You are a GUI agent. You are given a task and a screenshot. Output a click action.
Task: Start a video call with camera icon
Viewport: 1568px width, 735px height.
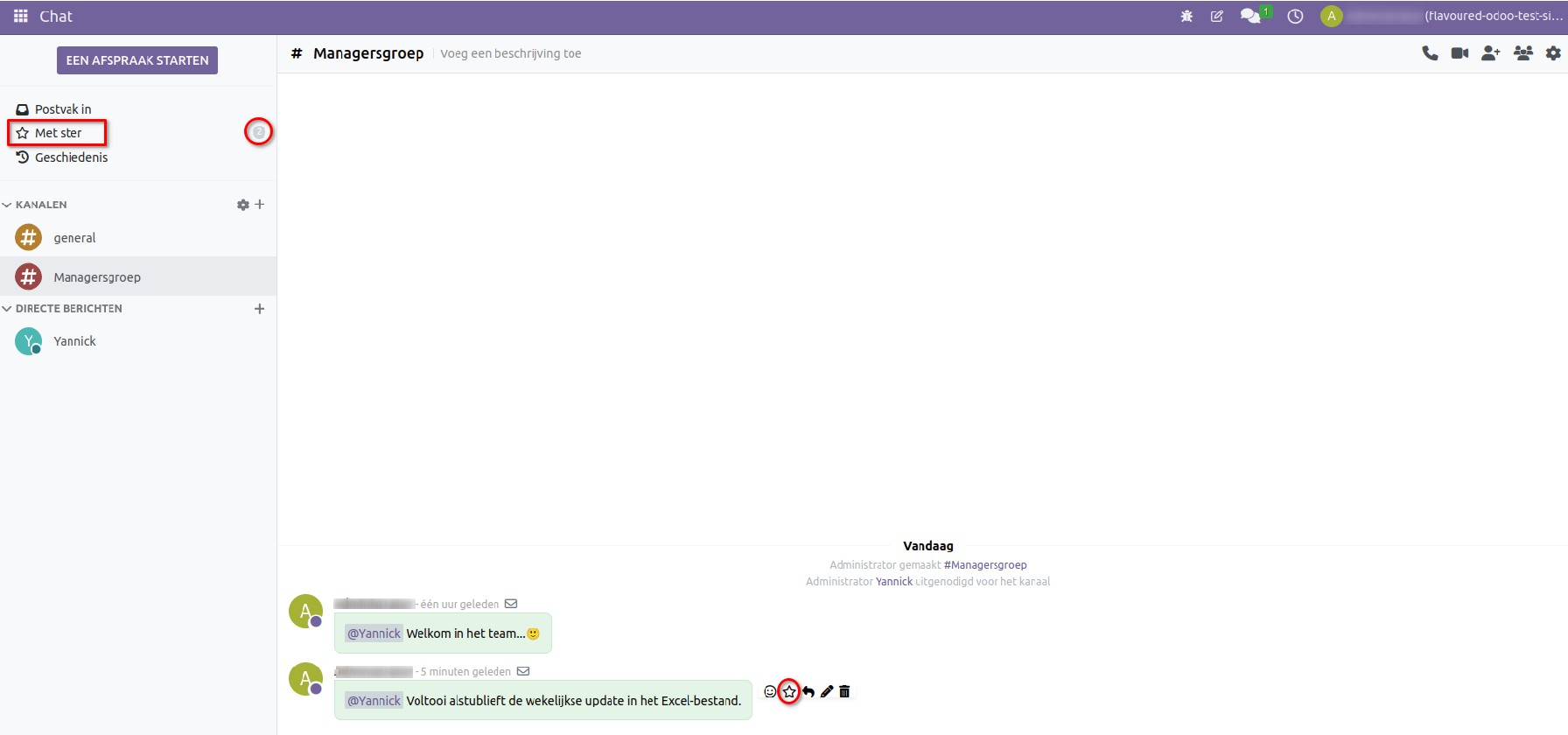pos(1459,53)
